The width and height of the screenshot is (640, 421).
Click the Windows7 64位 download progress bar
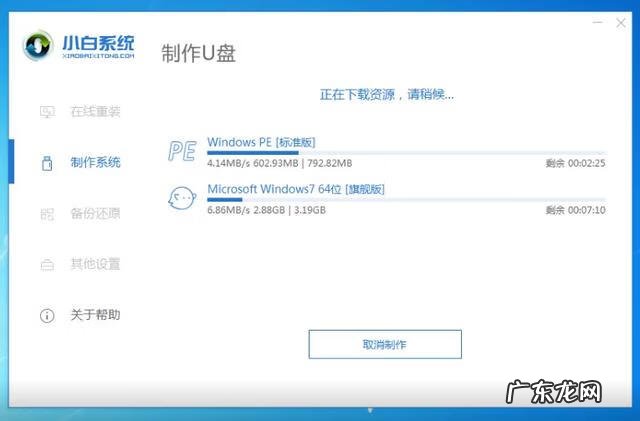[406, 200]
